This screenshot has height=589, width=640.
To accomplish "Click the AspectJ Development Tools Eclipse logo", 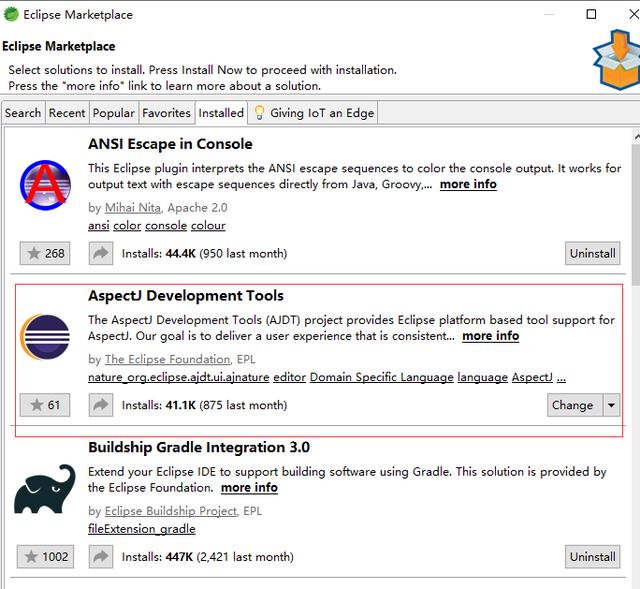I will [x=45, y=337].
